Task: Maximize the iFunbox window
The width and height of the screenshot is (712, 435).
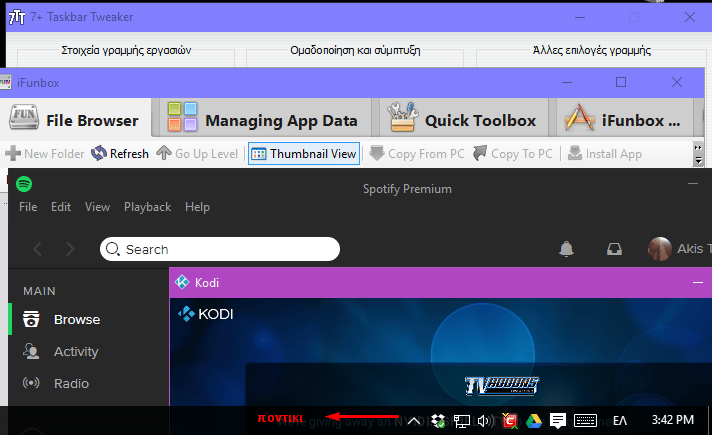Action: [621, 82]
